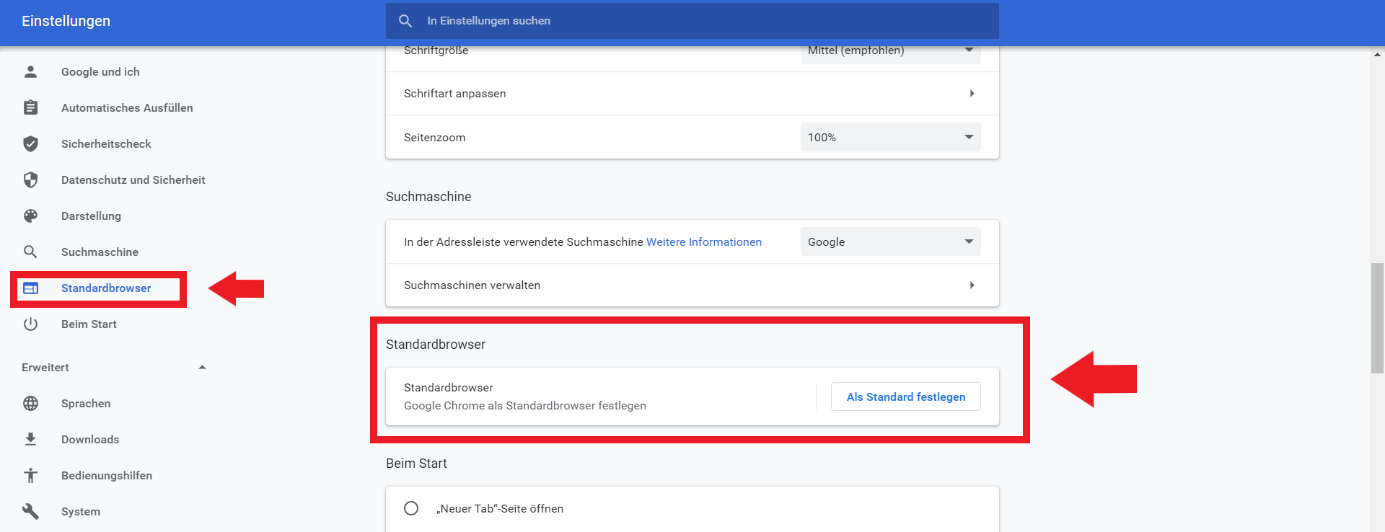Image resolution: width=1385 pixels, height=532 pixels.
Task: Click the Beim Start power icon
Action: click(x=30, y=324)
